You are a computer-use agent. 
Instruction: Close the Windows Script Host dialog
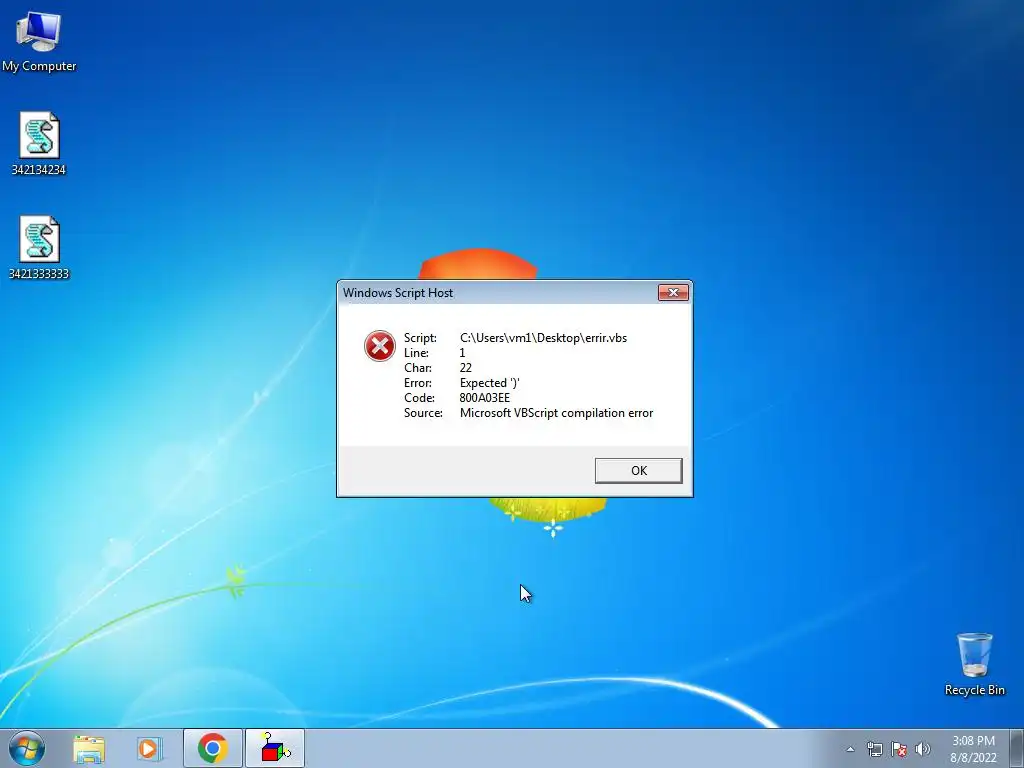pos(673,293)
